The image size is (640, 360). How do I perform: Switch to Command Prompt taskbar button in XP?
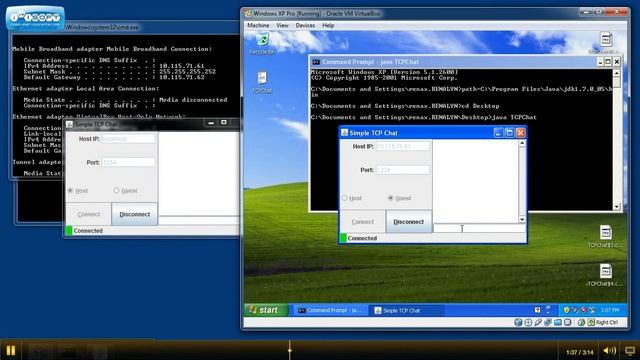(330, 310)
